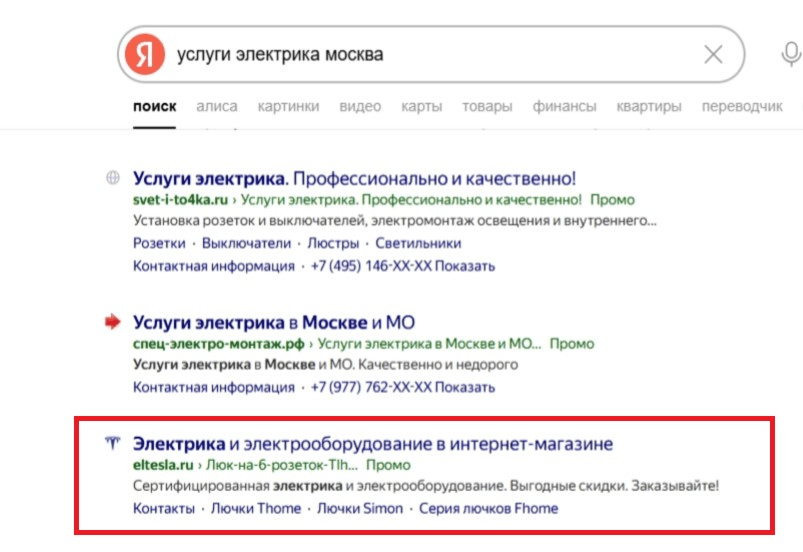Click the red arrow favicon of спец-электро-монтаж.рф
Viewport: 803px width, 552px height.
point(113,322)
